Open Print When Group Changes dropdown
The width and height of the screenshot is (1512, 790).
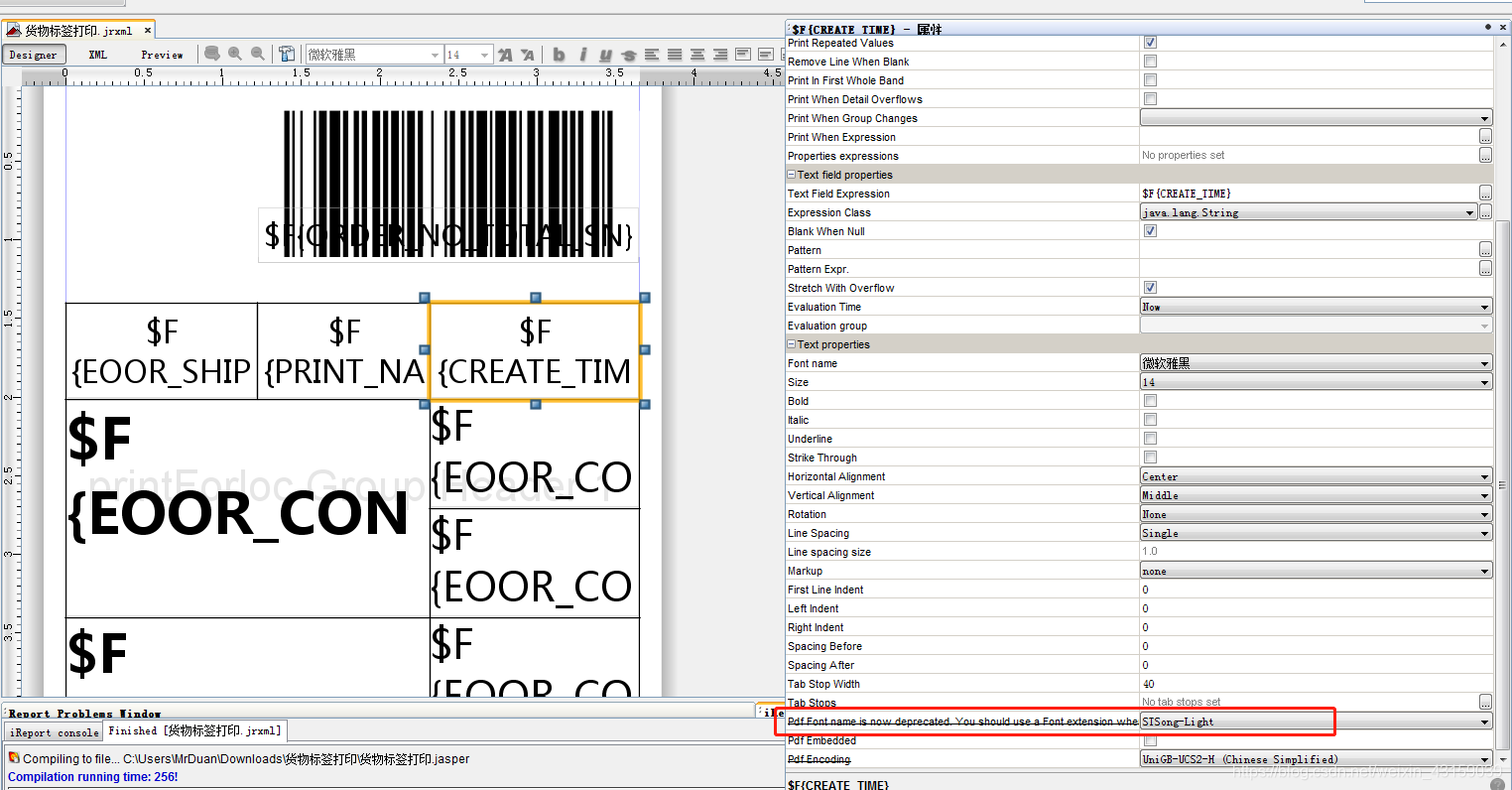(1316, 118)
